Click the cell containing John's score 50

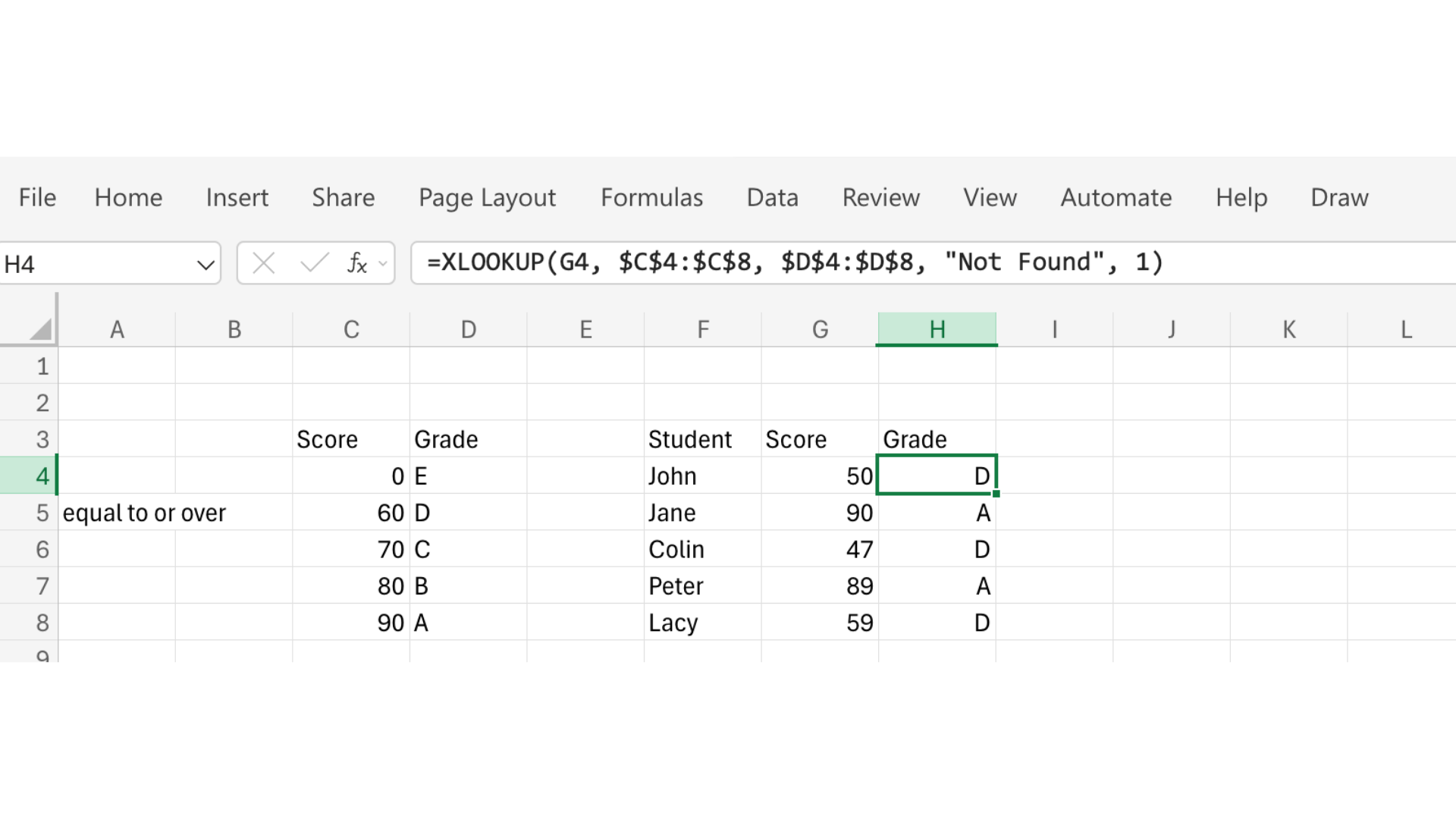[x=820, y=475]
